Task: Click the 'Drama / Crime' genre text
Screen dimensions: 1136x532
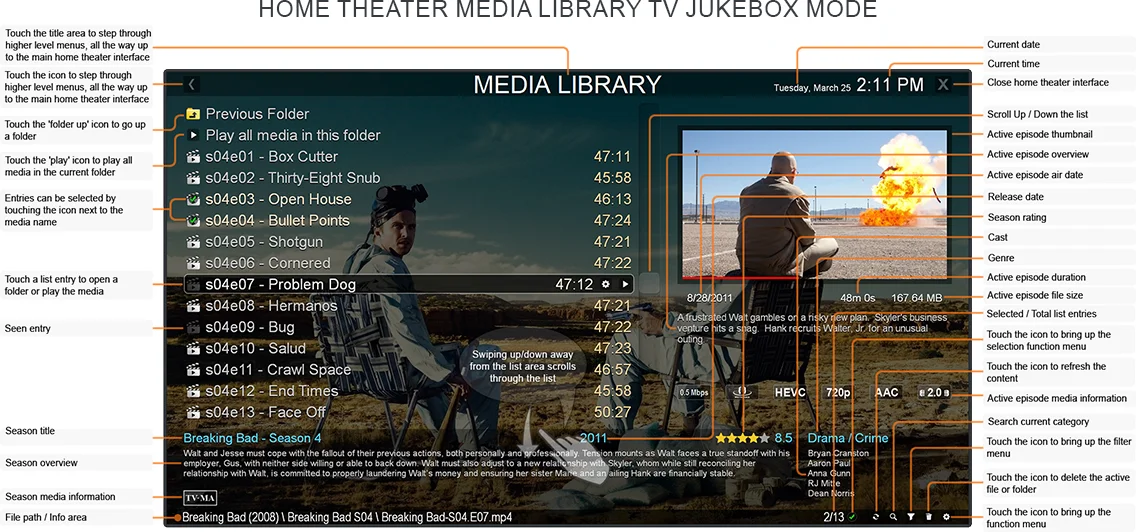Action: 848,438
